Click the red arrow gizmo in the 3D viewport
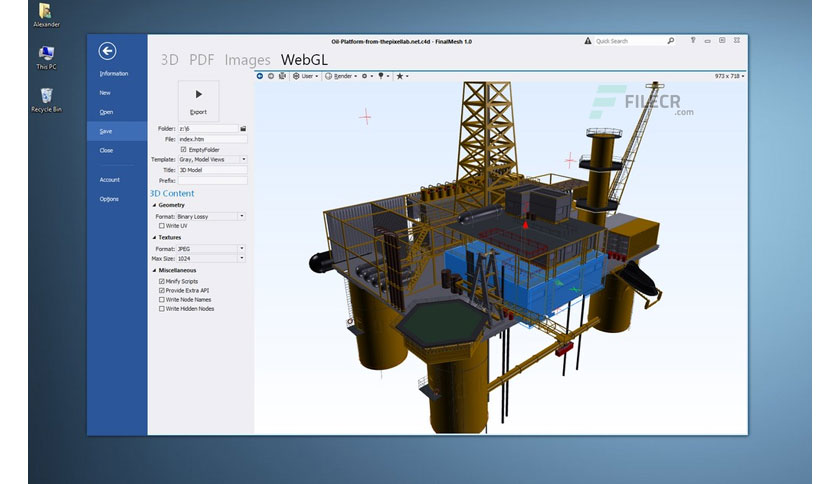The height and width of the screenshot is (484, 836). 525,225
